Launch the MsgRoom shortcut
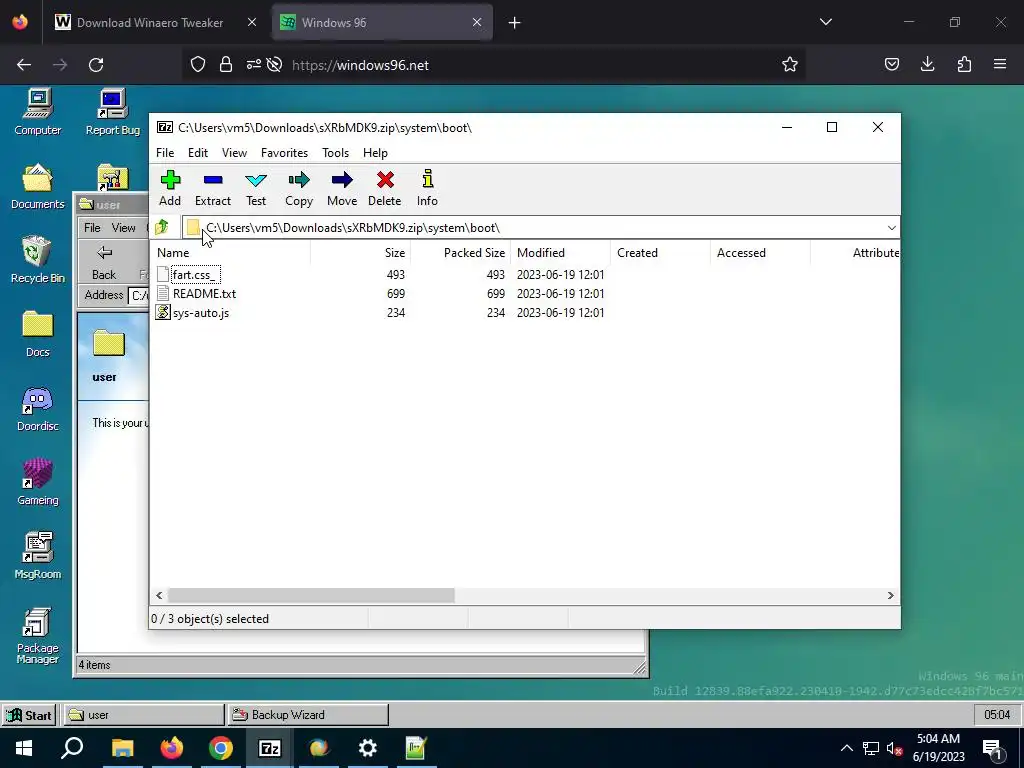Screen dimensions: 1024x768 pos(37,556)
